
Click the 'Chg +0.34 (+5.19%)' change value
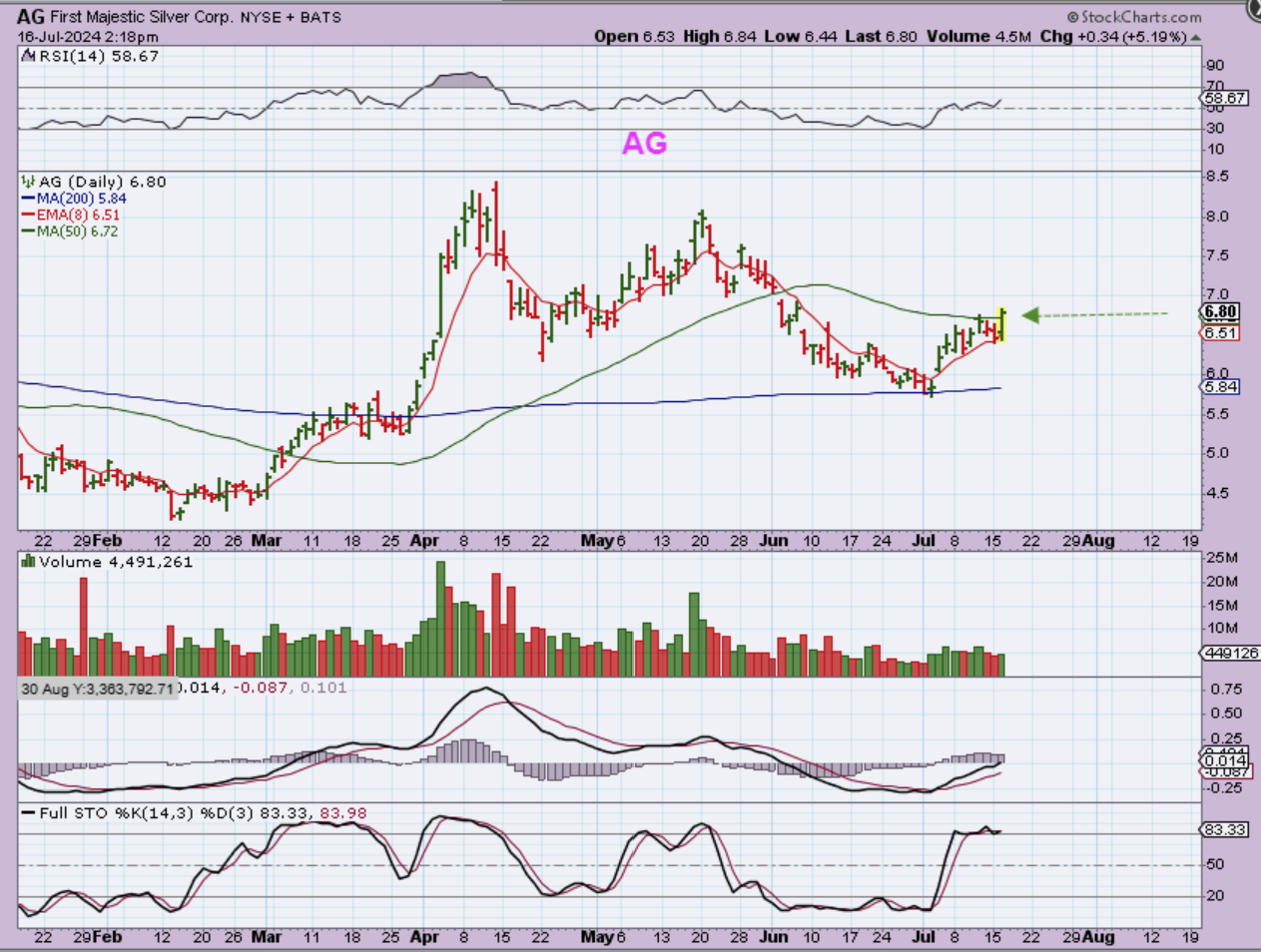click(1113, 36)
